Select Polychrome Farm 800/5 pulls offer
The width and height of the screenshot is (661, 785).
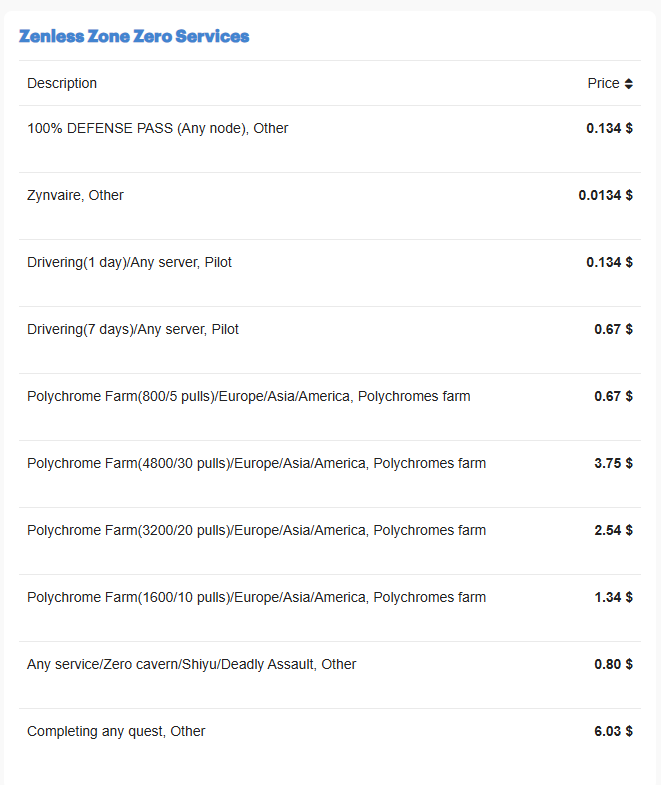point(249,397)
